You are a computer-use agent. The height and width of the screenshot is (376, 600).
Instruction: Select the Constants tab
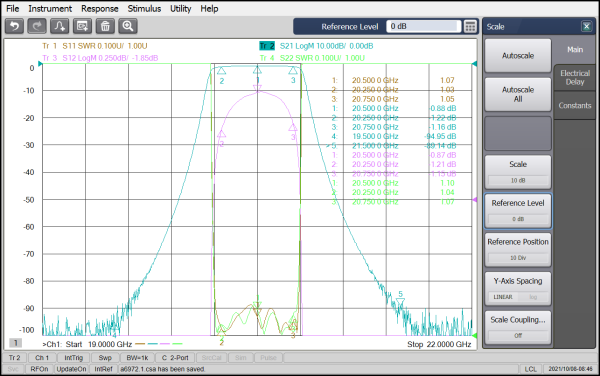click(575, 106)
